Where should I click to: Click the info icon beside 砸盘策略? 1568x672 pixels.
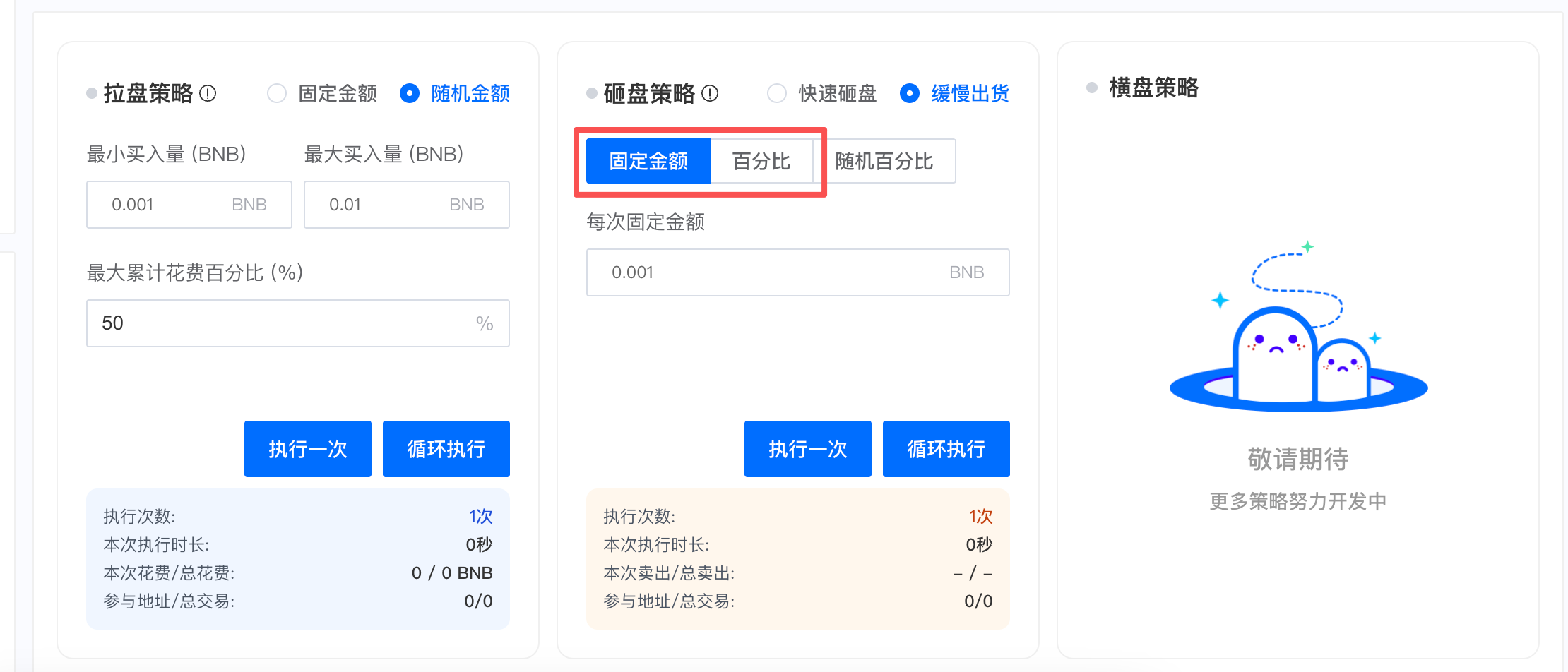710,93
